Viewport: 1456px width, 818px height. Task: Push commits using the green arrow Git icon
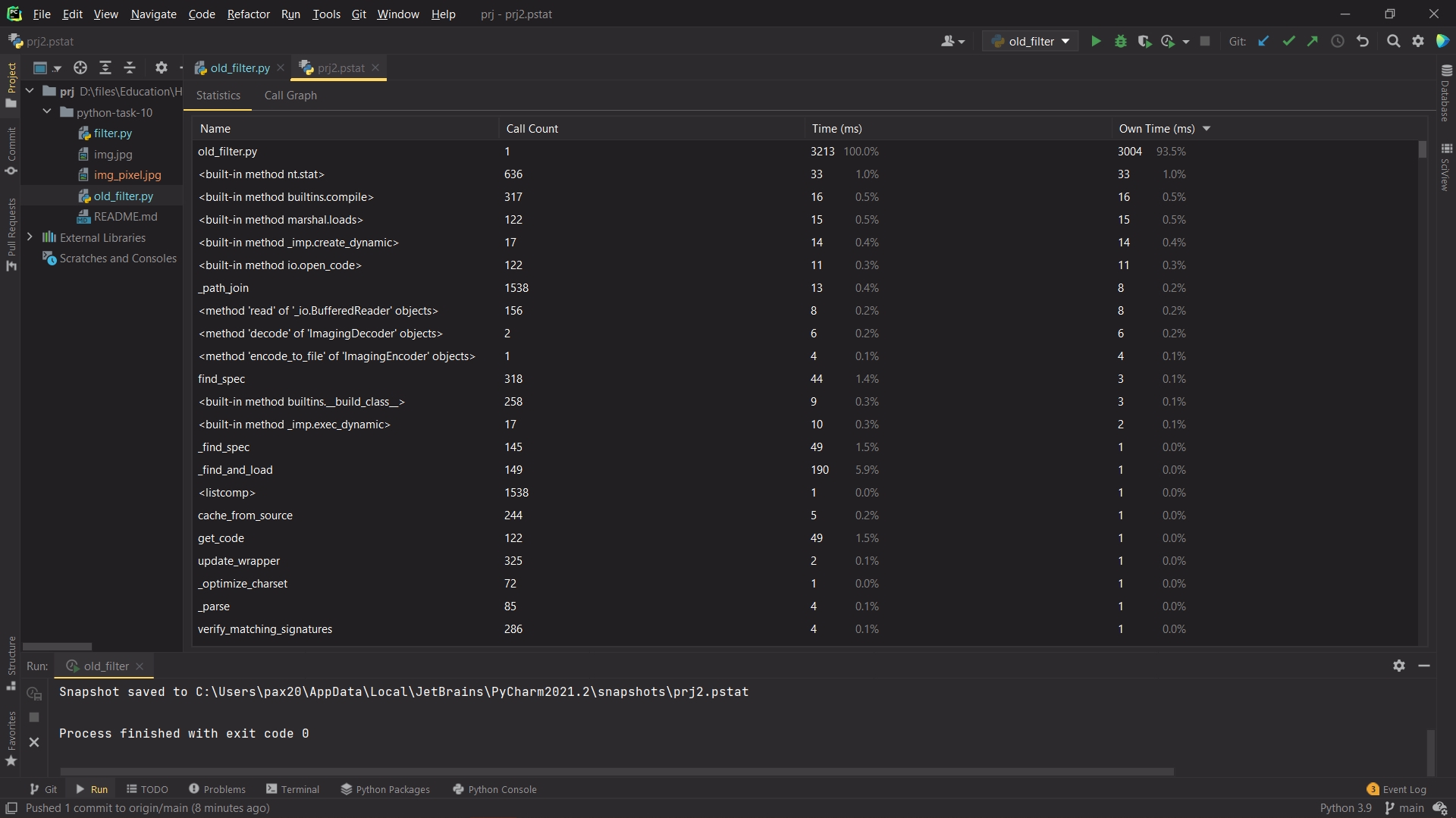[x=1313, y=42]
